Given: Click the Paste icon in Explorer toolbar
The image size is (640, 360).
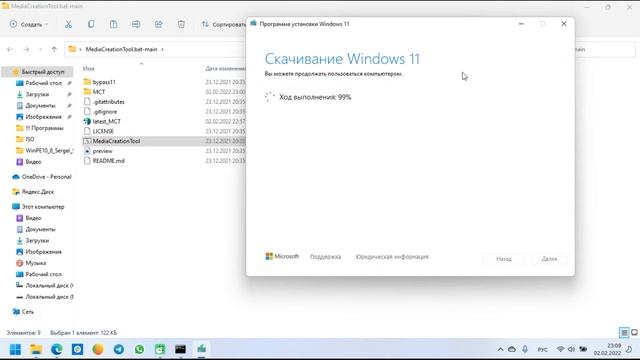Looking at the screenshot, I should pyautogui.click(x=113, y=24).
